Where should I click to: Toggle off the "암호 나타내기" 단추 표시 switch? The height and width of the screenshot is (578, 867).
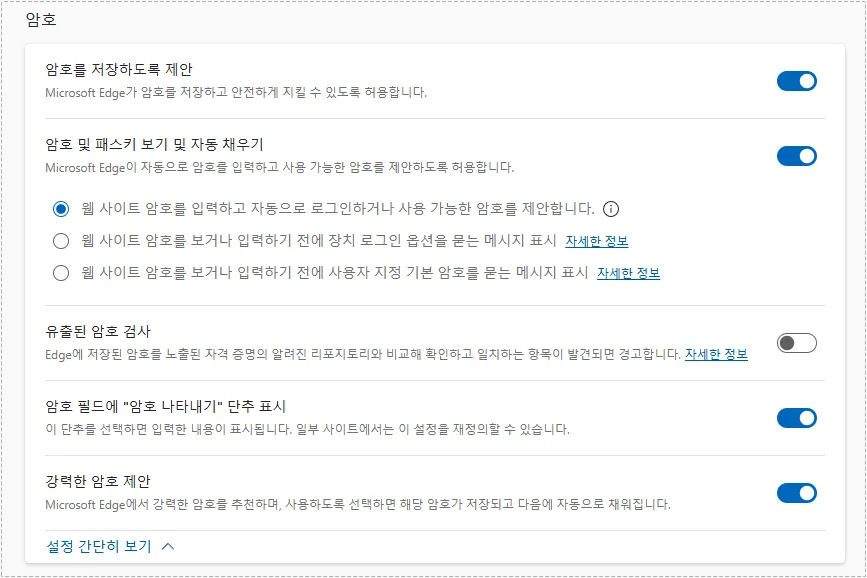pos(797,418)
